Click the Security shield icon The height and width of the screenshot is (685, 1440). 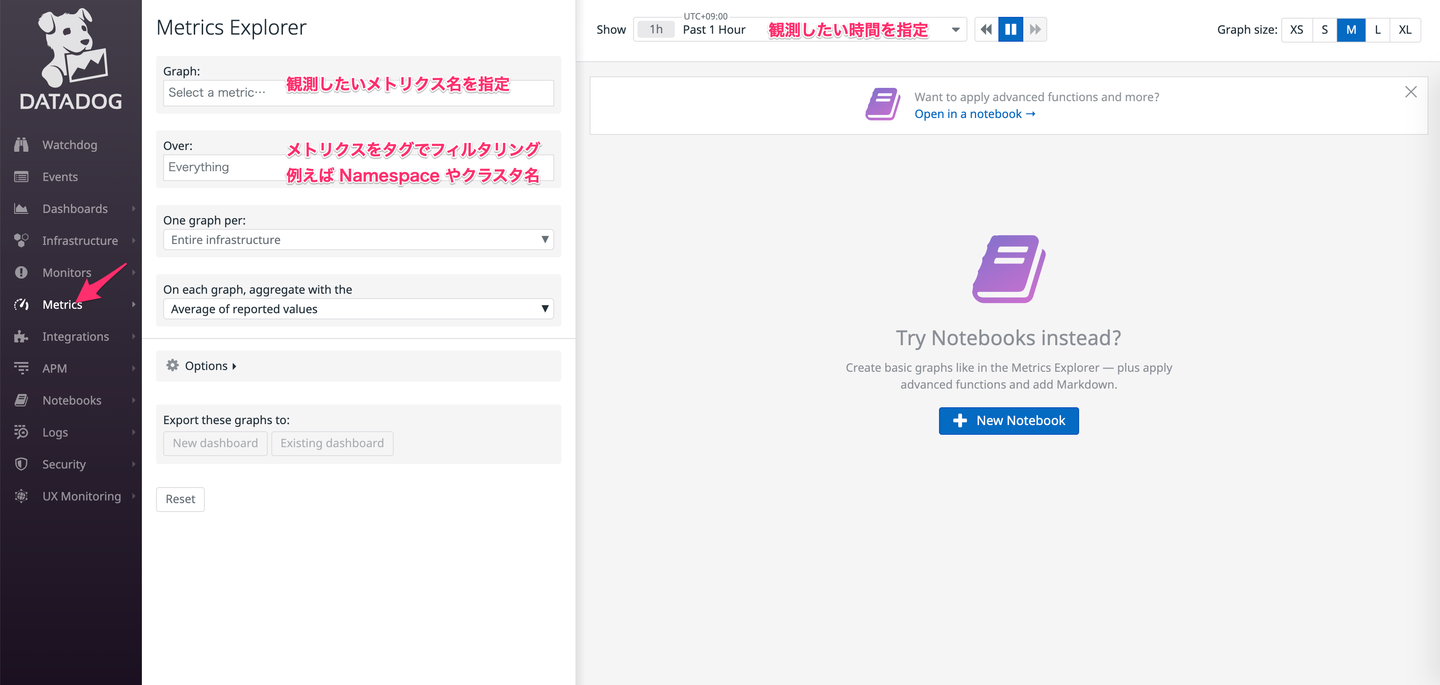(21, 465)
